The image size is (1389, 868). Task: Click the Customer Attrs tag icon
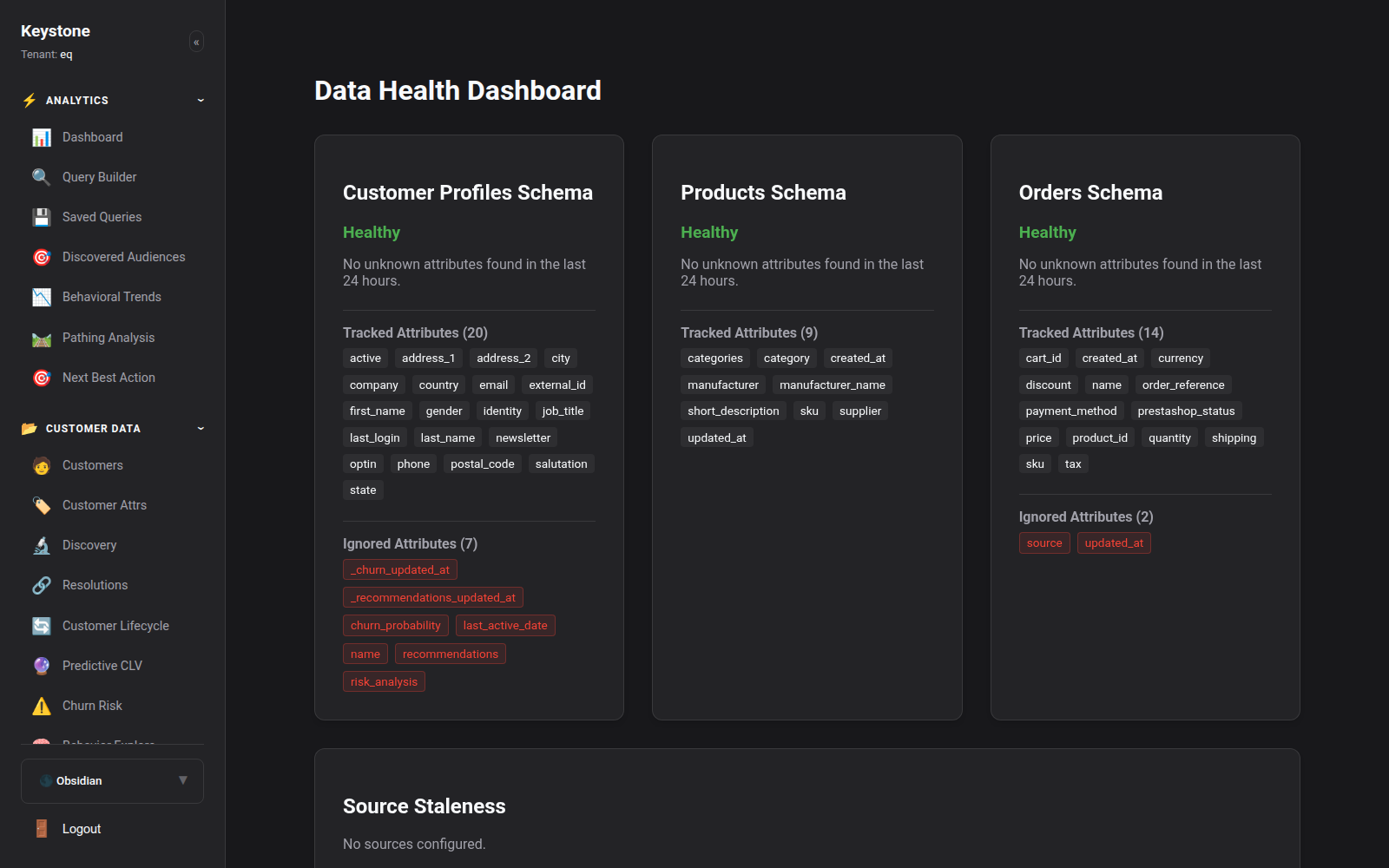[42, 505]
